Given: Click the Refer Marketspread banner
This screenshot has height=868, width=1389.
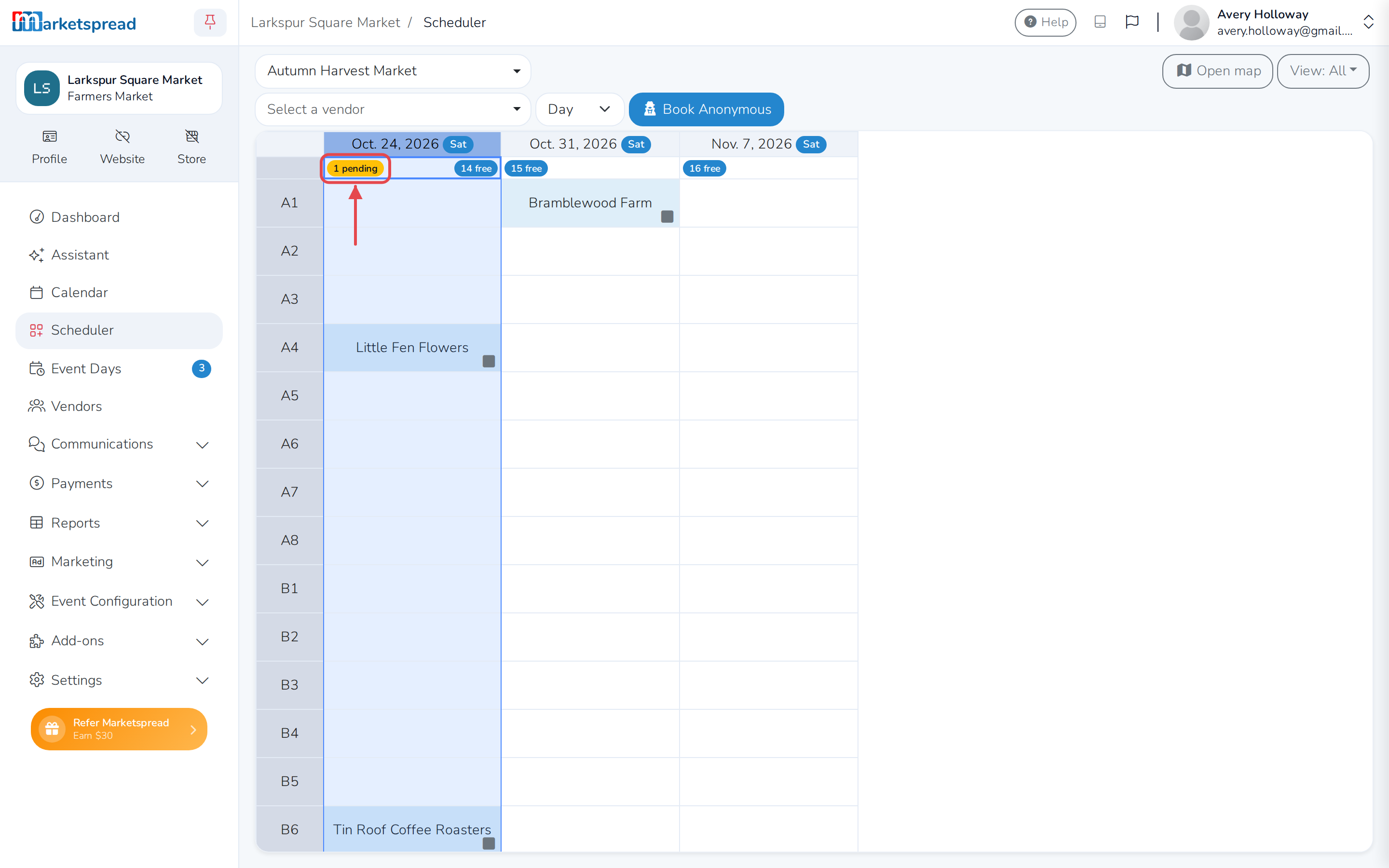Looking at the screenshot, I should [x=119, y=729].
